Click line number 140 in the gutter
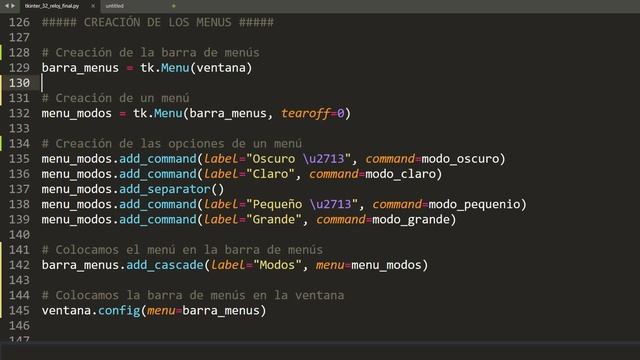This screenshot has width=640, height=360. coord(19,235)
